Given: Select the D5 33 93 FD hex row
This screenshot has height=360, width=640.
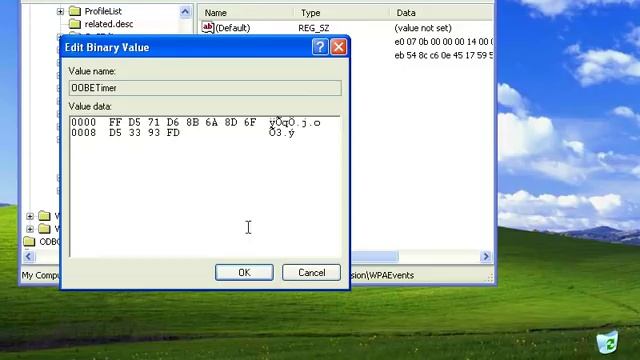Looking at the screenshot, I should [x=183, y=133].
